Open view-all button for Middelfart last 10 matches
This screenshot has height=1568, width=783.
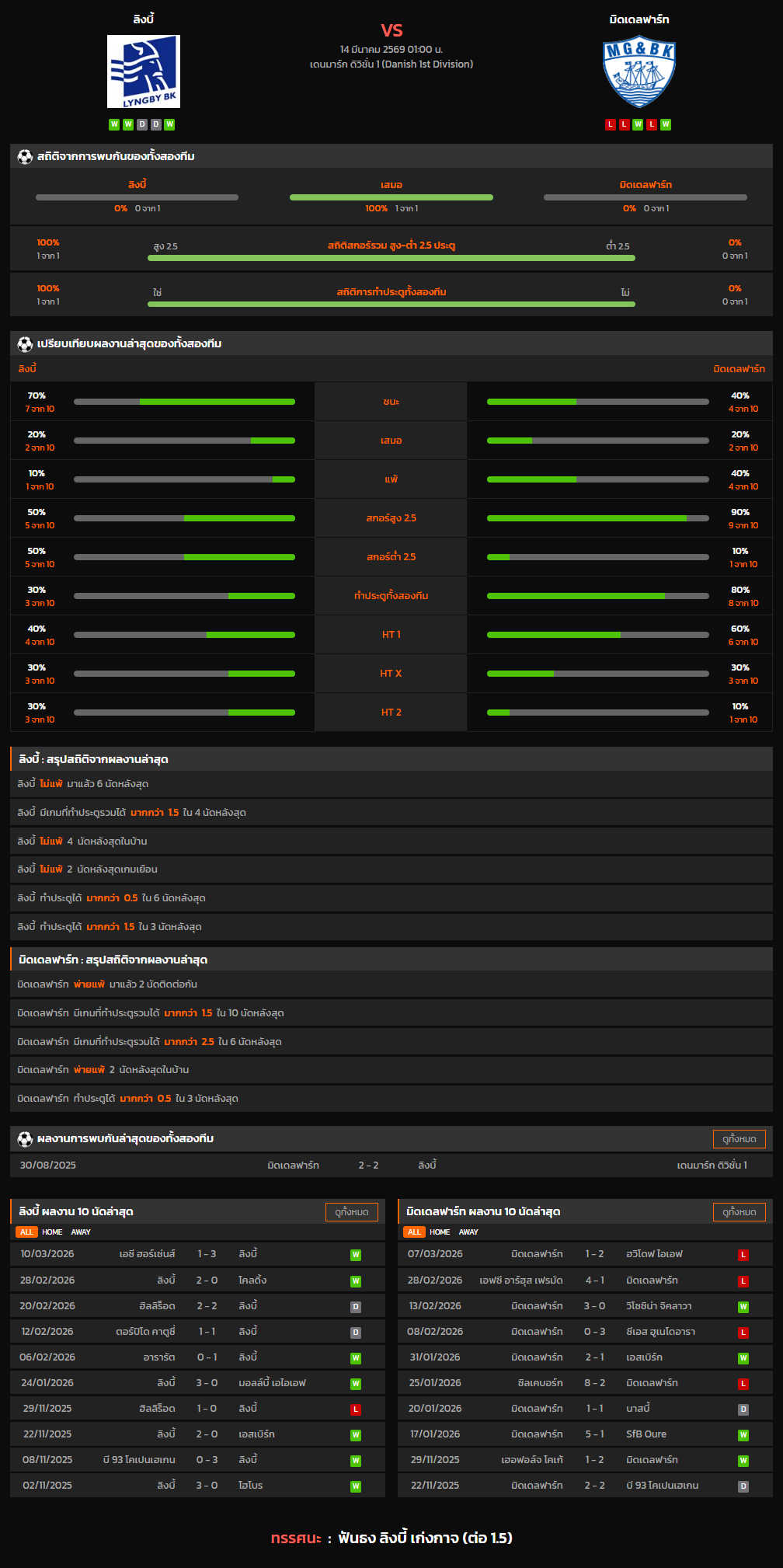click(739, 1212)
